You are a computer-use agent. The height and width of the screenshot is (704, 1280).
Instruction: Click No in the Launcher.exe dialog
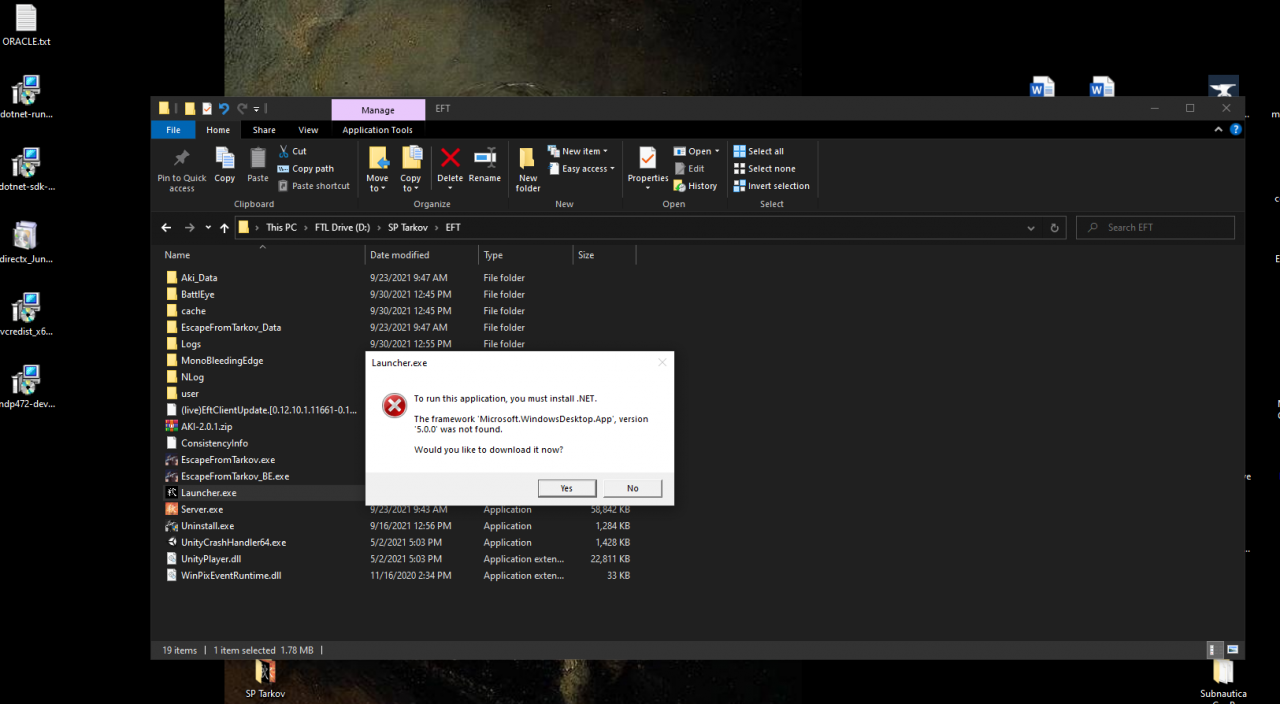coord(632,488)
